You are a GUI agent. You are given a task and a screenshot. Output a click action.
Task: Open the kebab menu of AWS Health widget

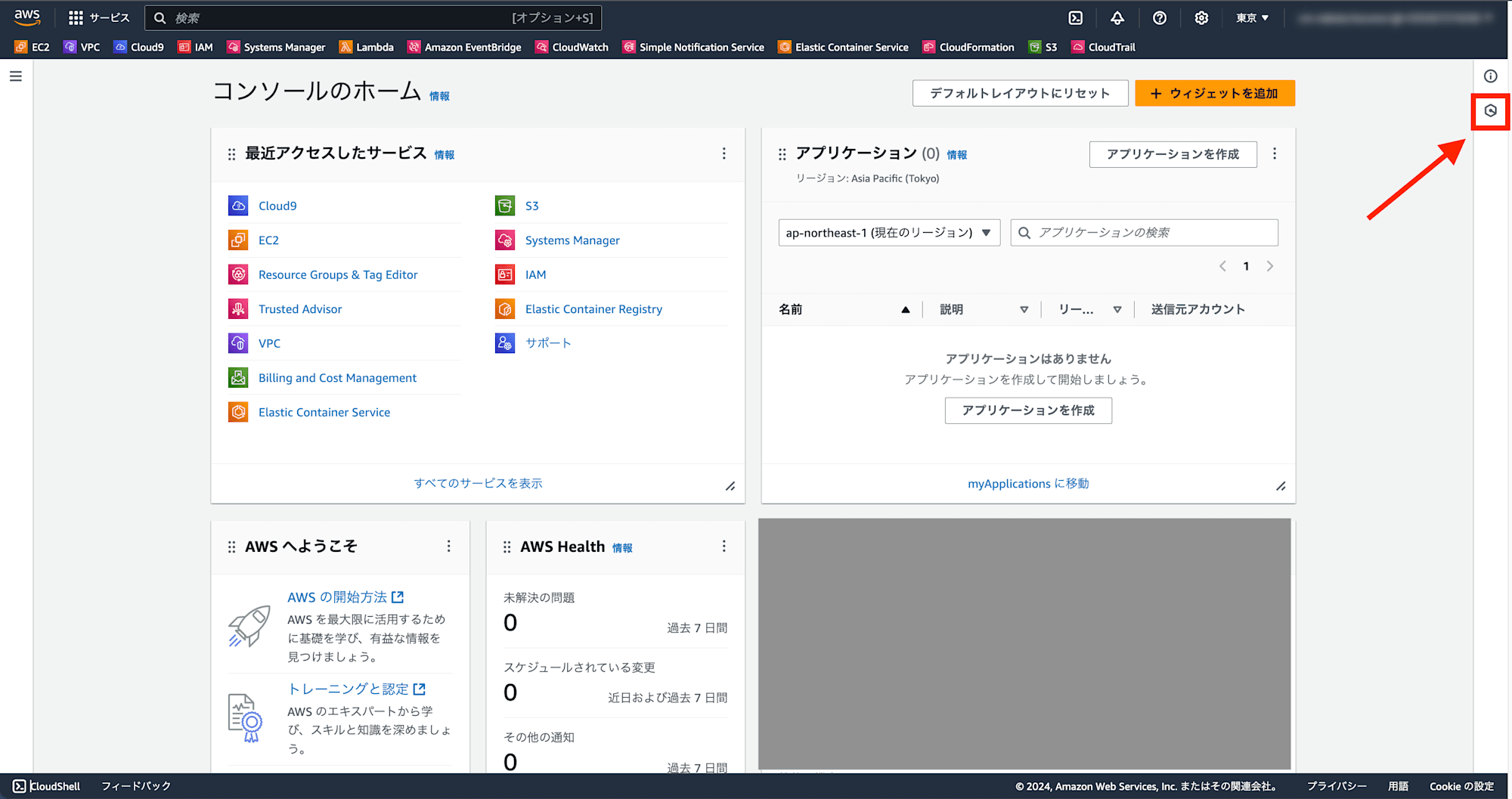pyautogui.click(x=723, y=546)
